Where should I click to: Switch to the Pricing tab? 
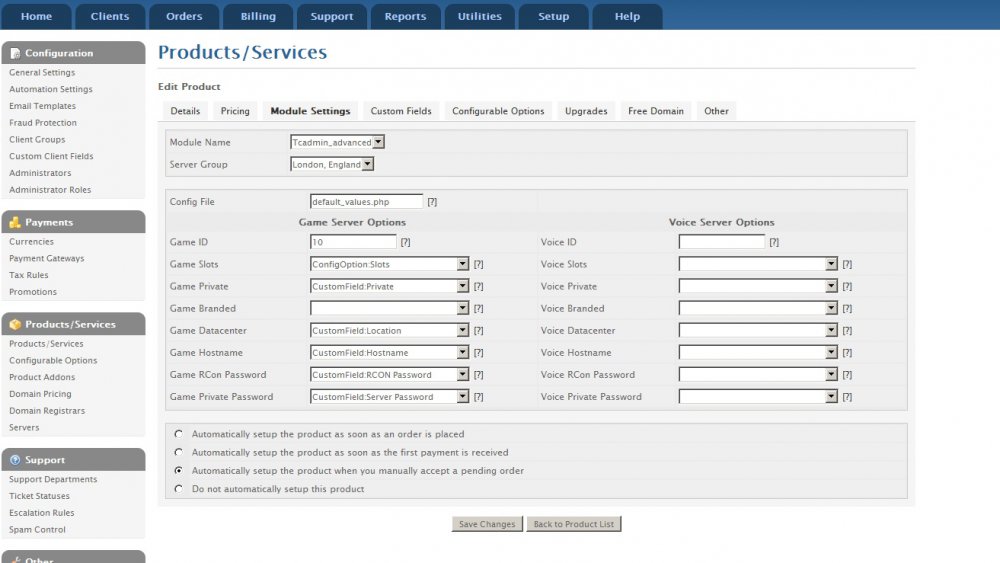[235, 111]
